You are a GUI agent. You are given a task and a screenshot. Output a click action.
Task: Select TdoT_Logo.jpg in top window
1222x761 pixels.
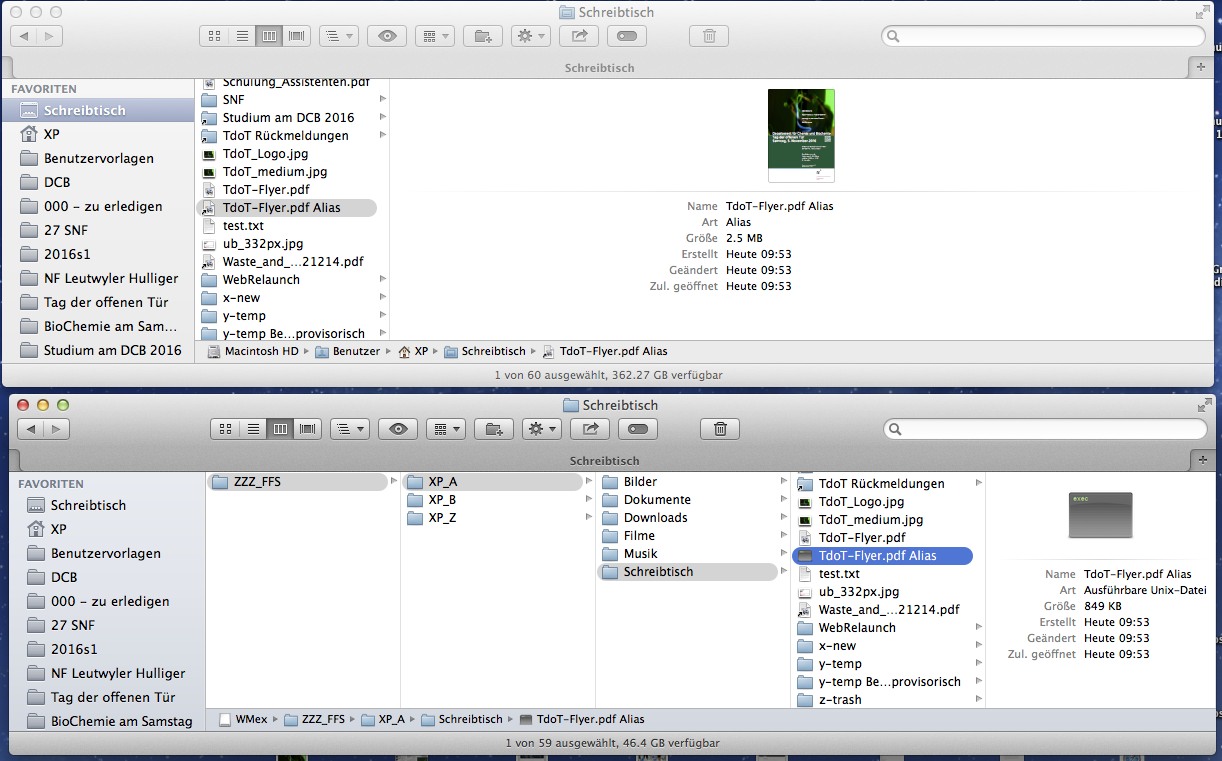[265, 154]
